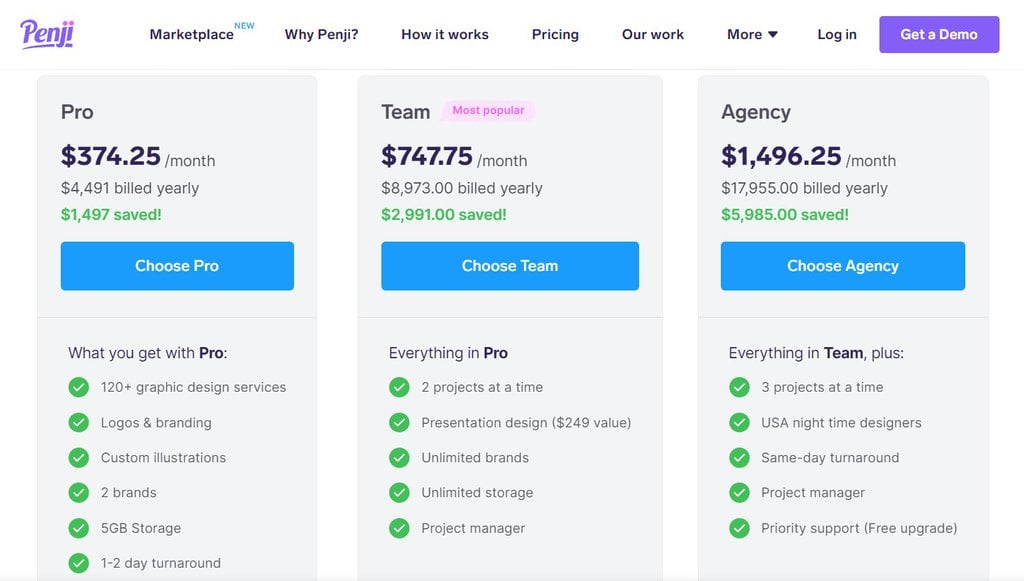Click checkmark beside Unlimited storage
The height and width of the screenshot is (581, 1024).
(x=399, y=492)
